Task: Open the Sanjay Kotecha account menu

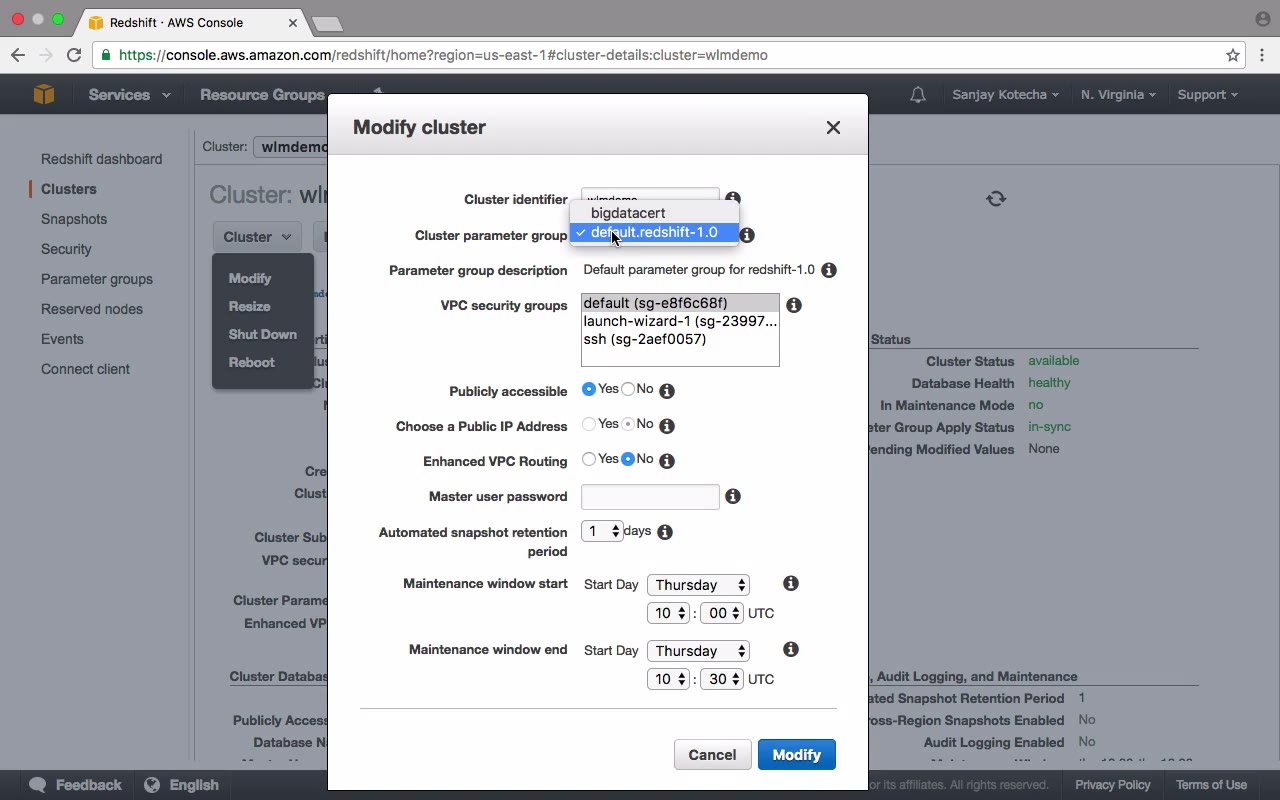Action: click(1006, 95)
